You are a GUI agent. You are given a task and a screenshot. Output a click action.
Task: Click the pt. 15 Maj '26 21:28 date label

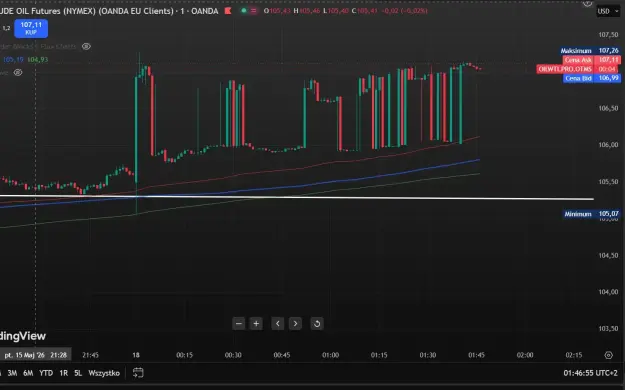coord(35,355)
